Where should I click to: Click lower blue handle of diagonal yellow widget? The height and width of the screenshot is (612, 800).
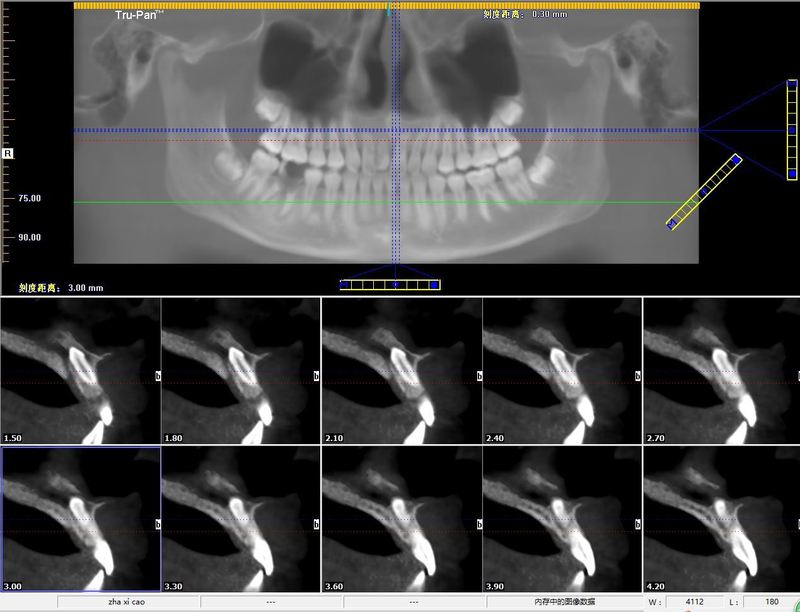671,225
